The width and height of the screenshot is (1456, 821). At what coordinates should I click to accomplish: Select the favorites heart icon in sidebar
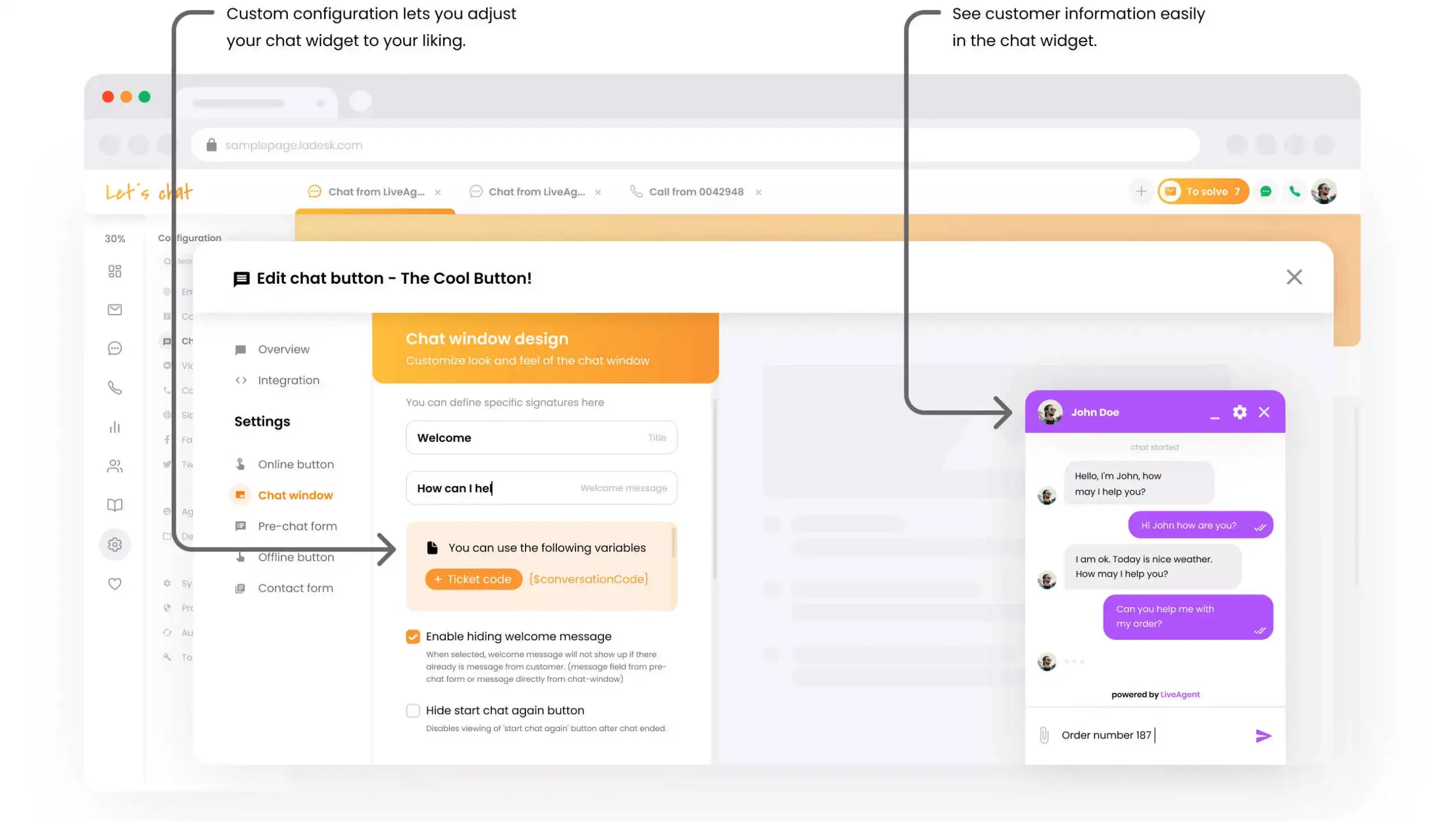(x=114, y=583)
